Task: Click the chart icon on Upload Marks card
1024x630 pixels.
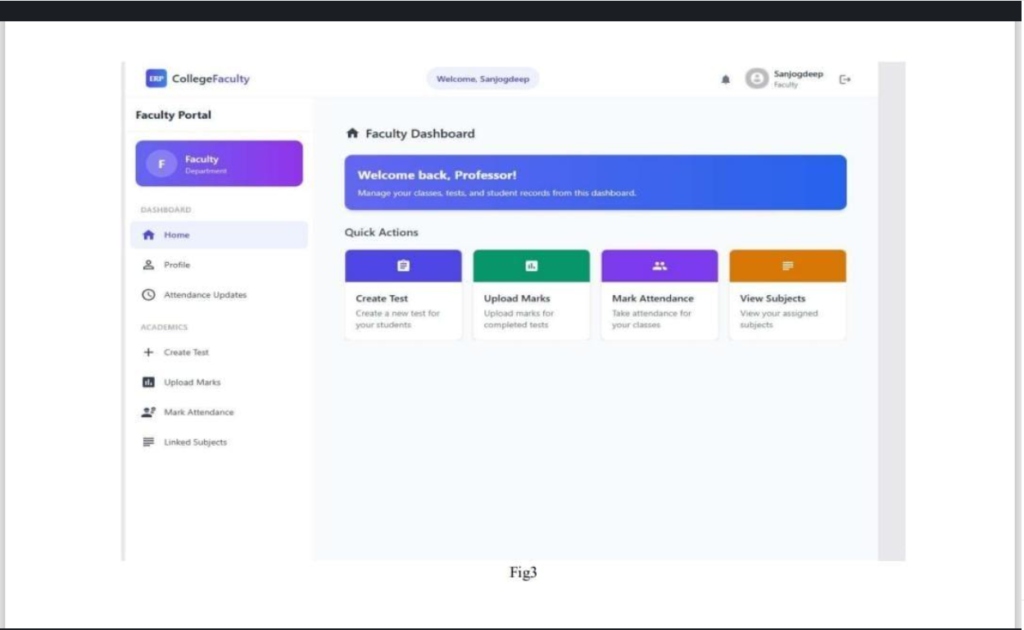Action: 531,266
